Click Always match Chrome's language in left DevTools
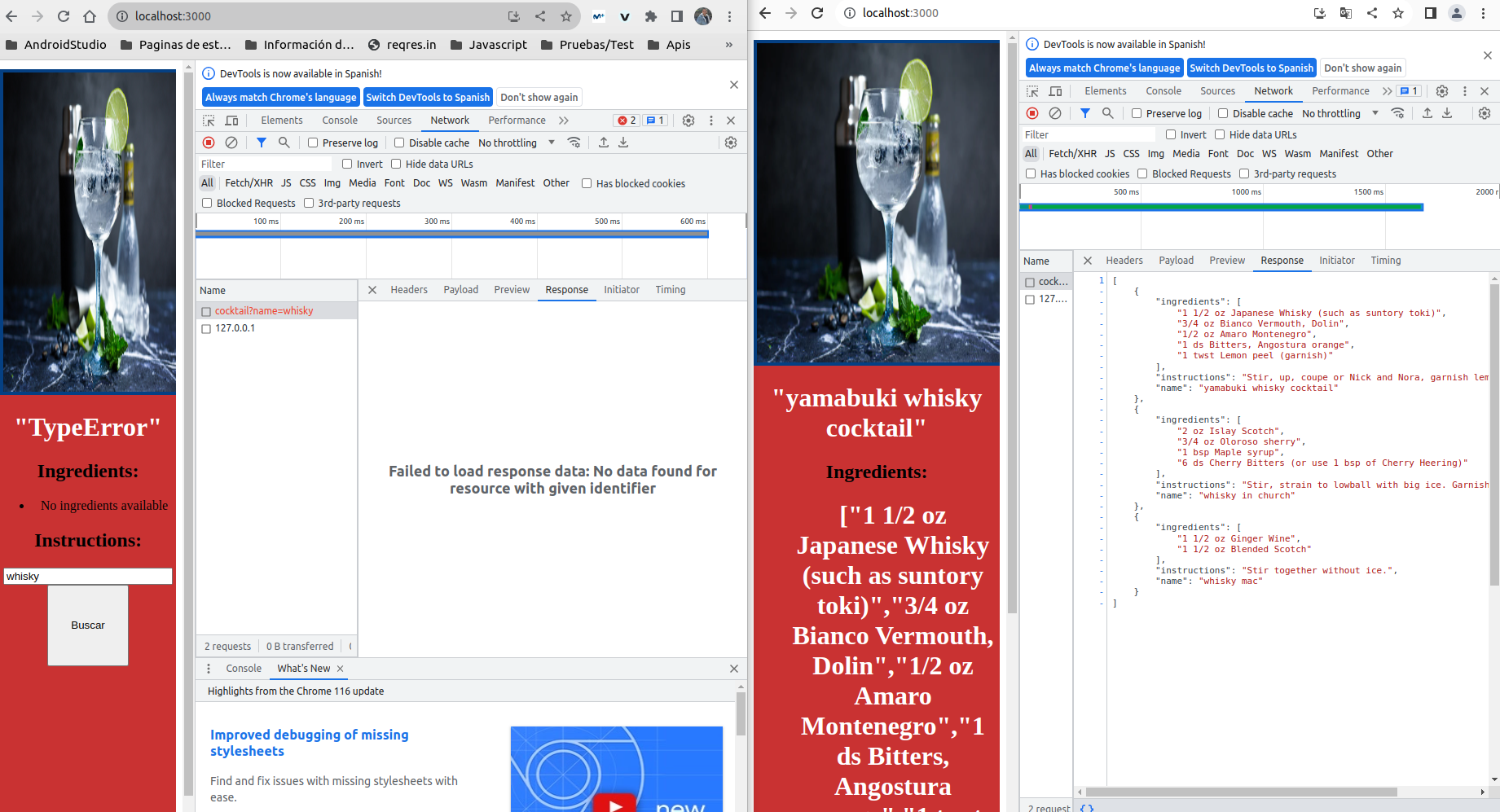Image resolution: width=1500 pixels, height=812 pixels. pos(281,97)
